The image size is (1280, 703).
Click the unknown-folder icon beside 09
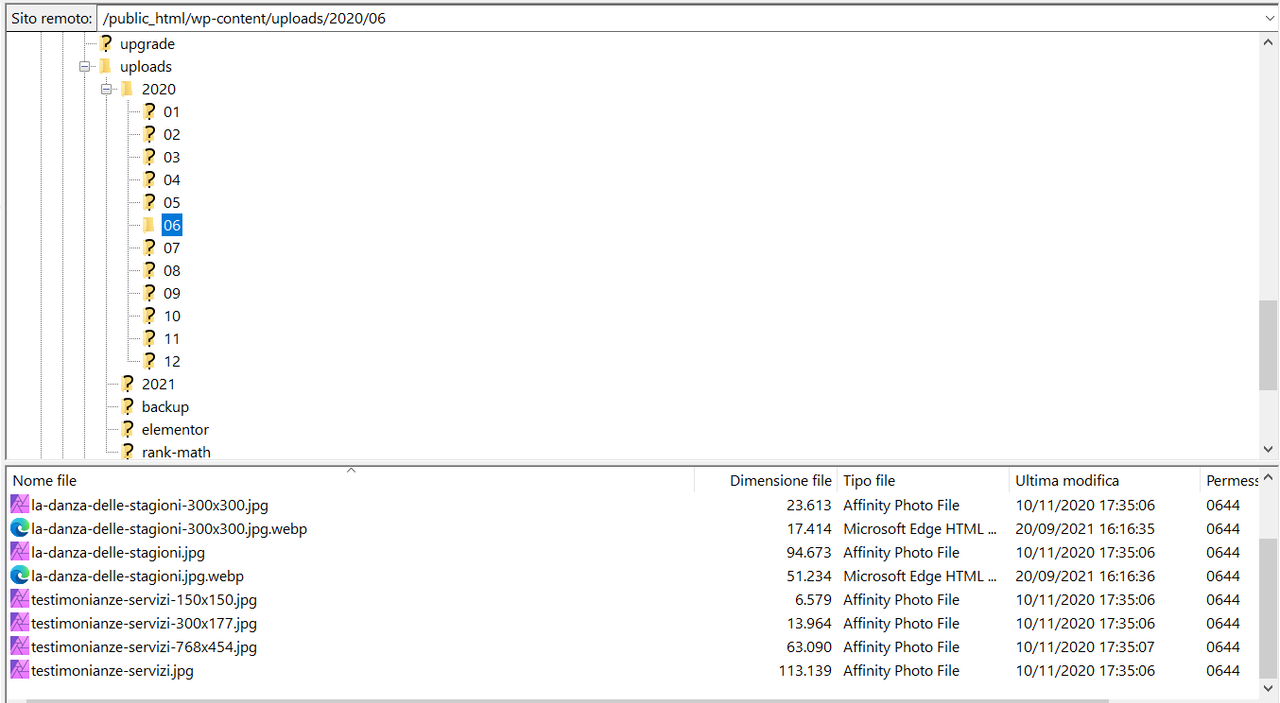click(x=149, y=293)
